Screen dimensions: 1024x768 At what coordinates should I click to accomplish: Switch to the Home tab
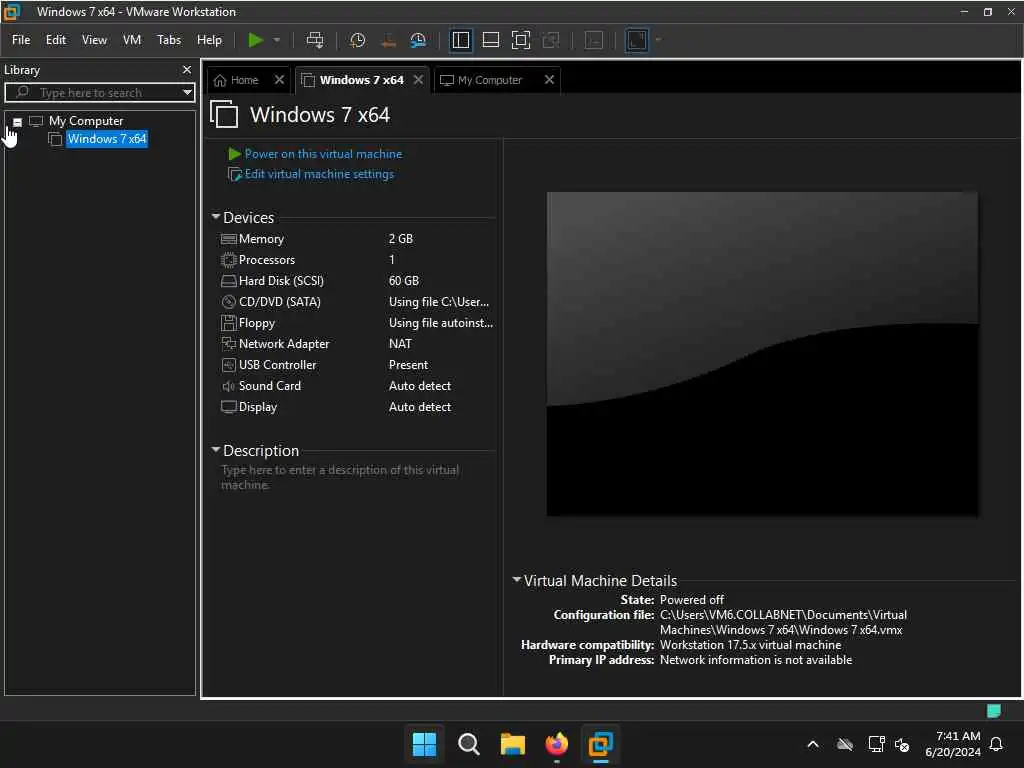click(237, 80)
